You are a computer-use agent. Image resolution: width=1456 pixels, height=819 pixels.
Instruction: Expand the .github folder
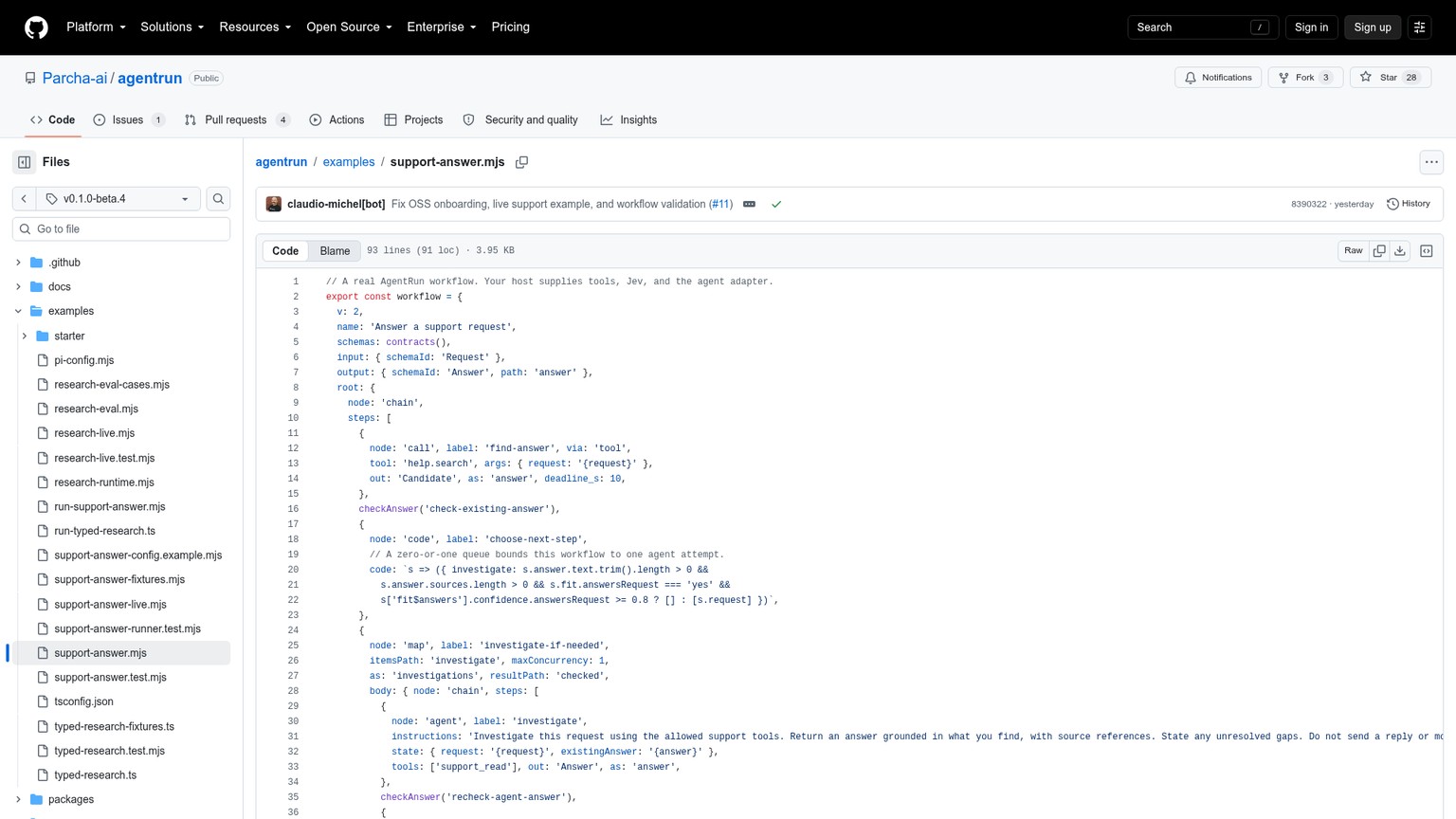pos(18,263)
